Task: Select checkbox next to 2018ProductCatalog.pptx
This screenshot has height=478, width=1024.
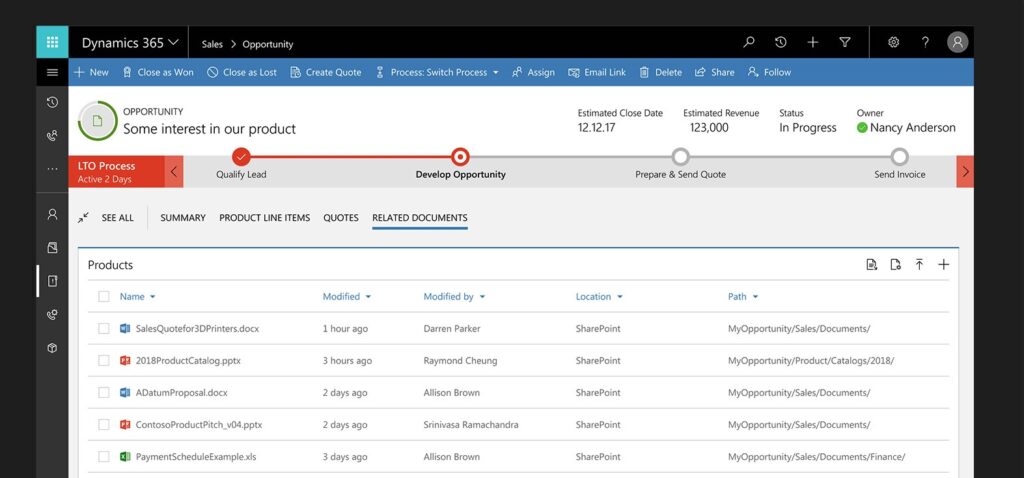Action: 104,361
